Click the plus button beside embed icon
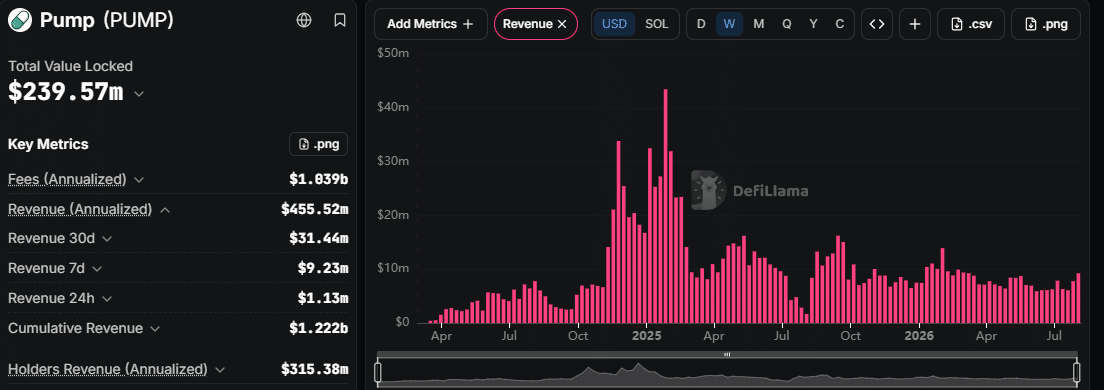This screenshot has width=1104, height=390. (x=915, y=24)
